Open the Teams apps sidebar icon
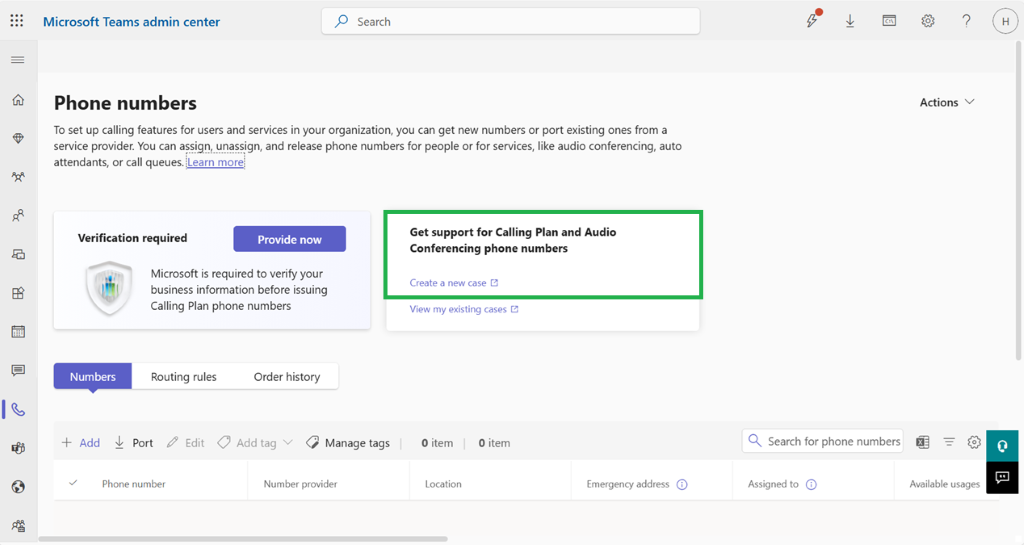1024x545 pixels. [x=18, y=293]
